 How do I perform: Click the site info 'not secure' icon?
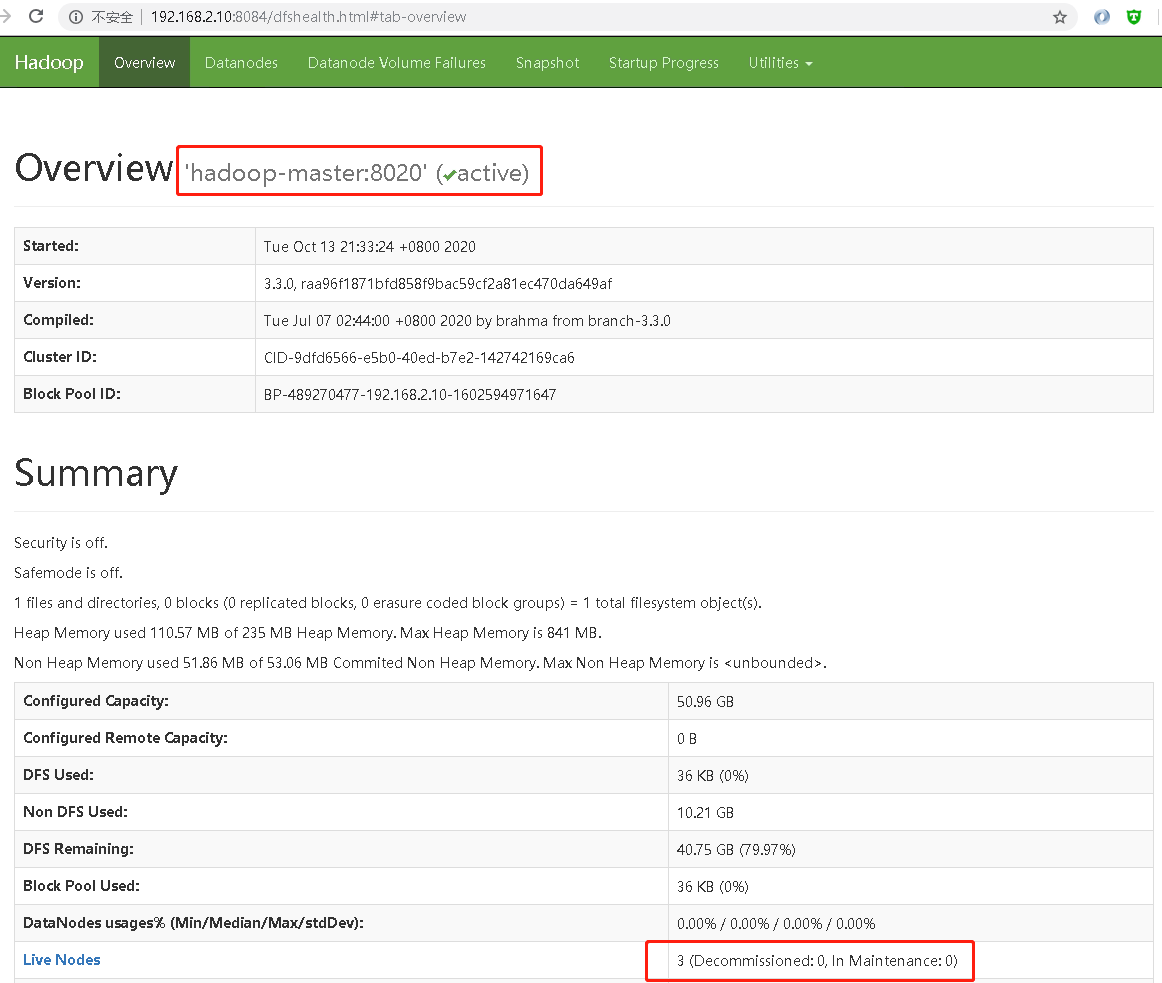pos(76,16)
